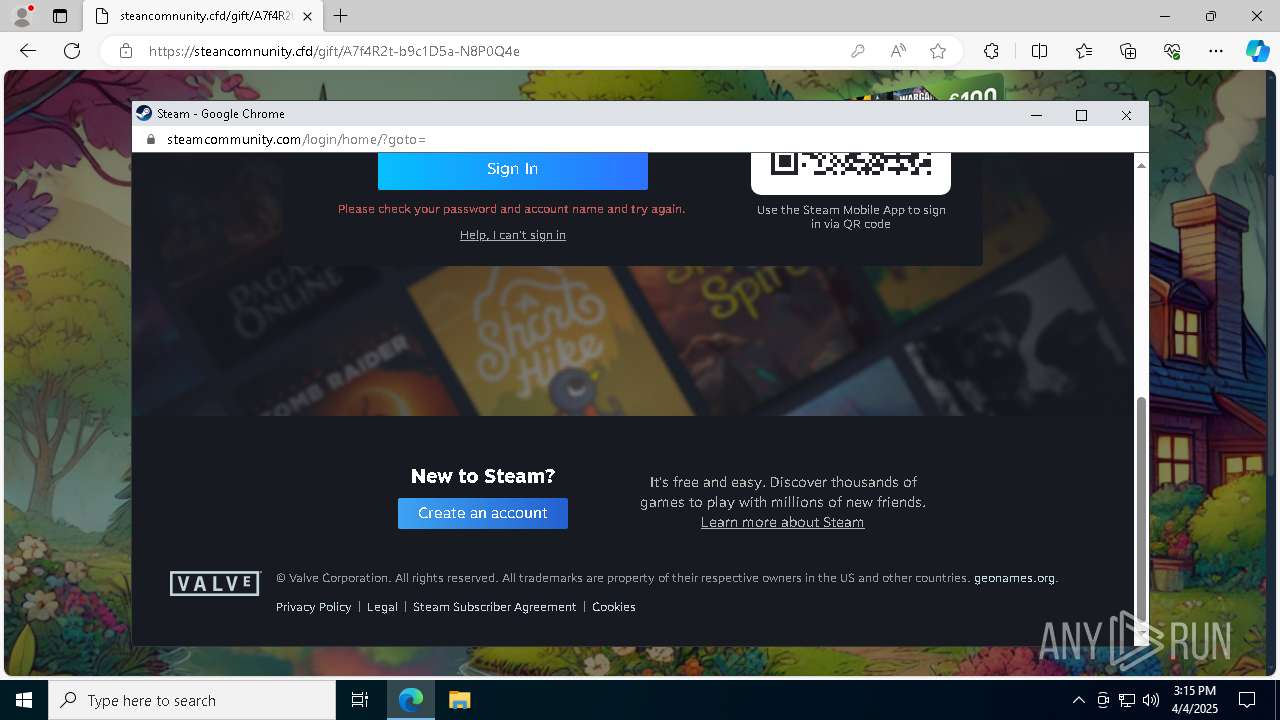The height and width of the screenshot is (720, 1280).
Task: Open Edge Settings and more ellipsis menu
Action: (x=1216, y=51)
